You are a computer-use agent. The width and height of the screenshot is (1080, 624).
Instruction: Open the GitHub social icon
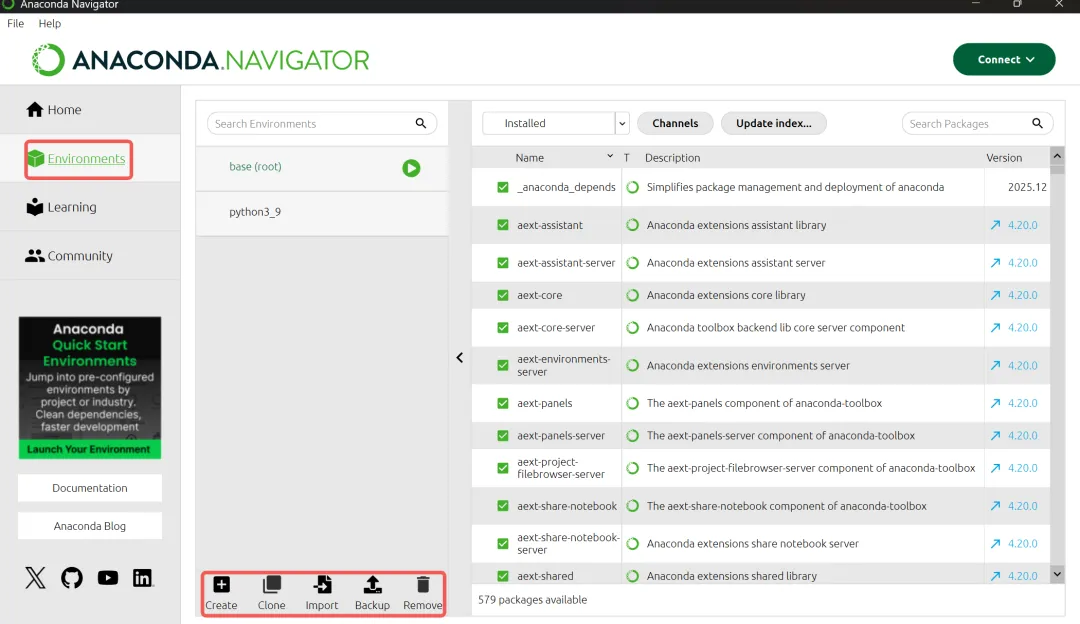coord(72,577)
